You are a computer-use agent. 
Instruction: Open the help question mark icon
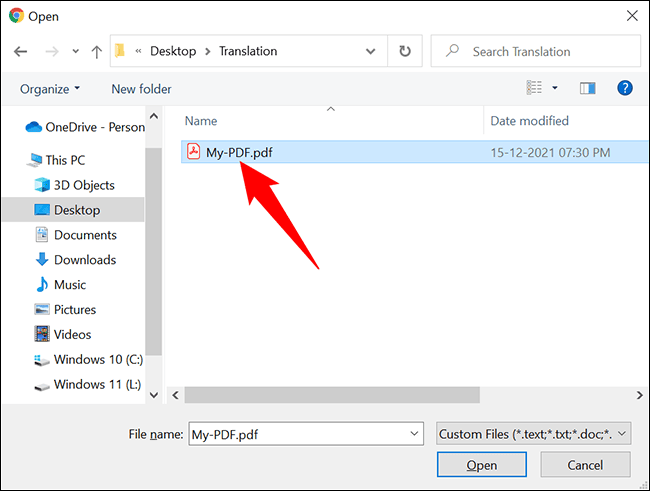click(624, 88)
